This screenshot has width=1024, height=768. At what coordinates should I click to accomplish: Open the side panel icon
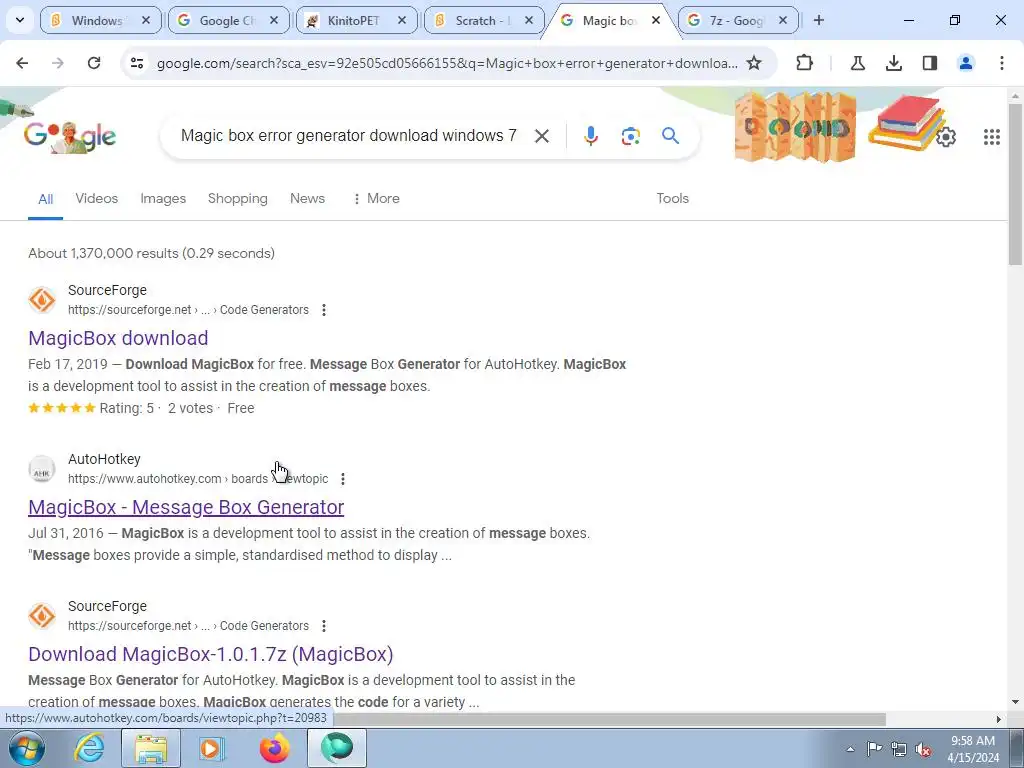(x=930, y=63)
